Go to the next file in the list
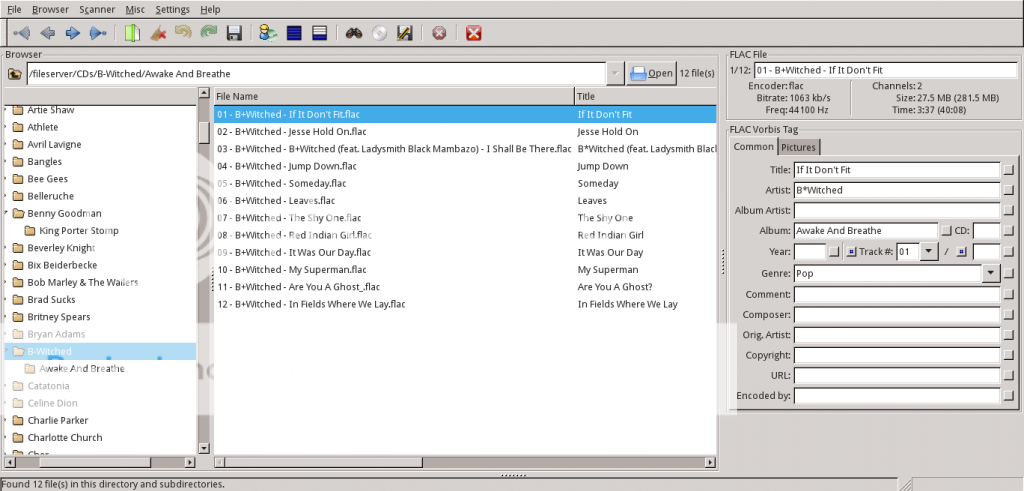 click(72, 33)
